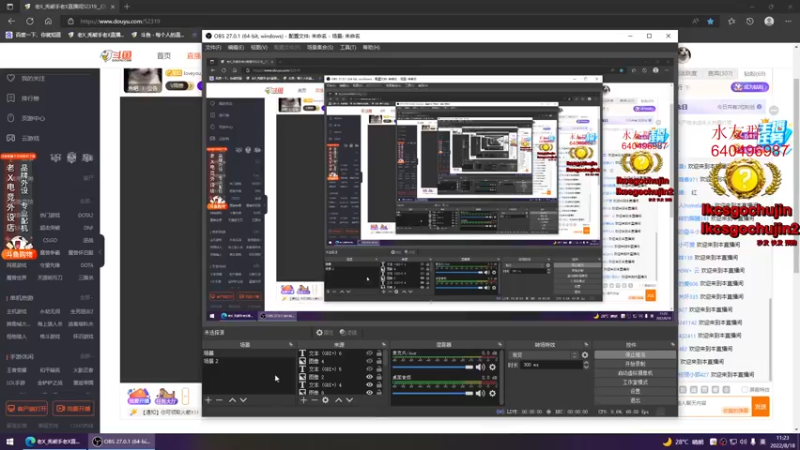
Task: Go back in the browser
Action: 11,21
